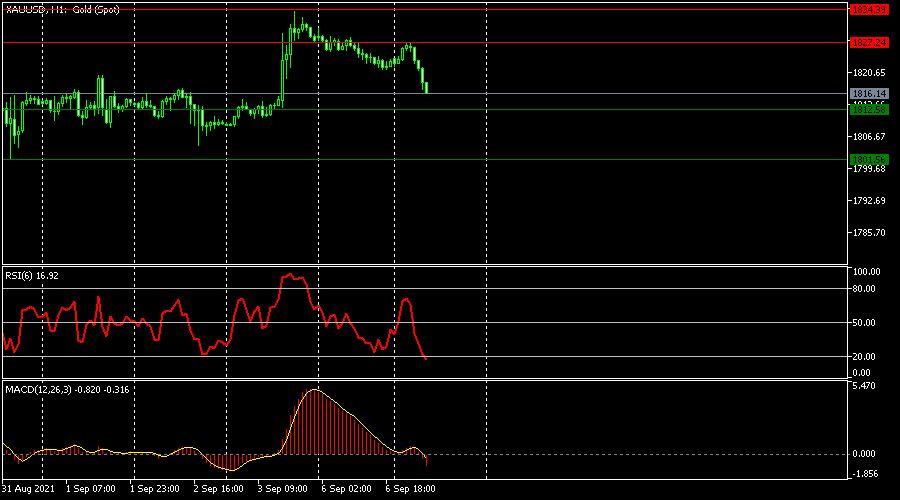Click the 6 Sep 02:00 time label

pos(346,489)
